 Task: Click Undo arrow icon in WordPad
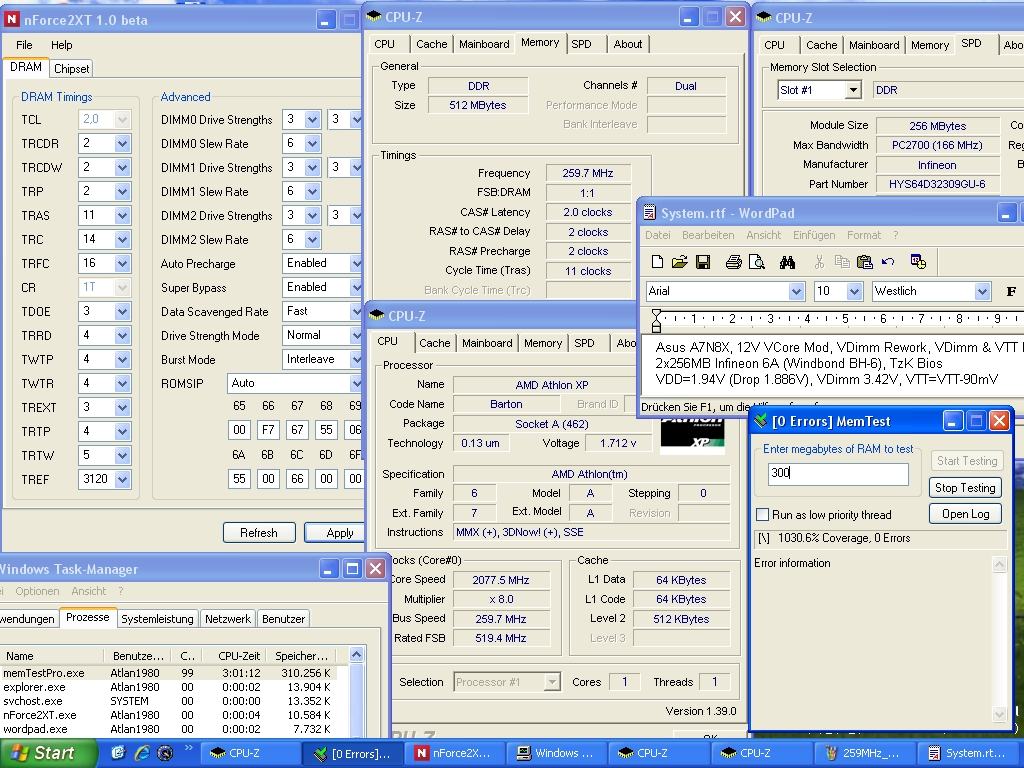point(888,262)
